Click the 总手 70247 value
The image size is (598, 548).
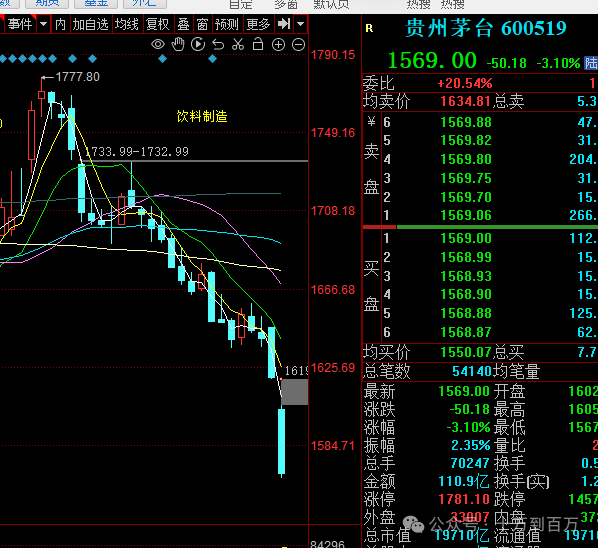[x=470, y=463]
